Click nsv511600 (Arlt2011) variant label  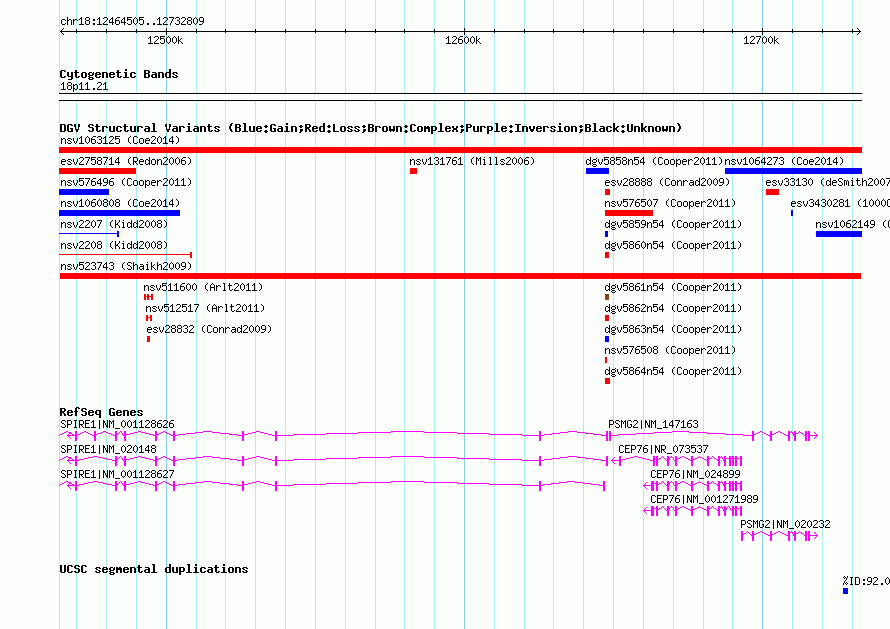(x=203, y=287)
